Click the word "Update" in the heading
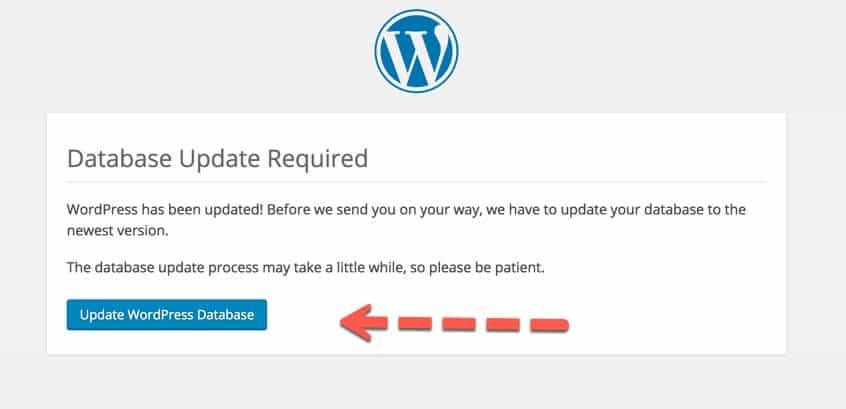This screenshot has width=846, height=409. point(219,158)
